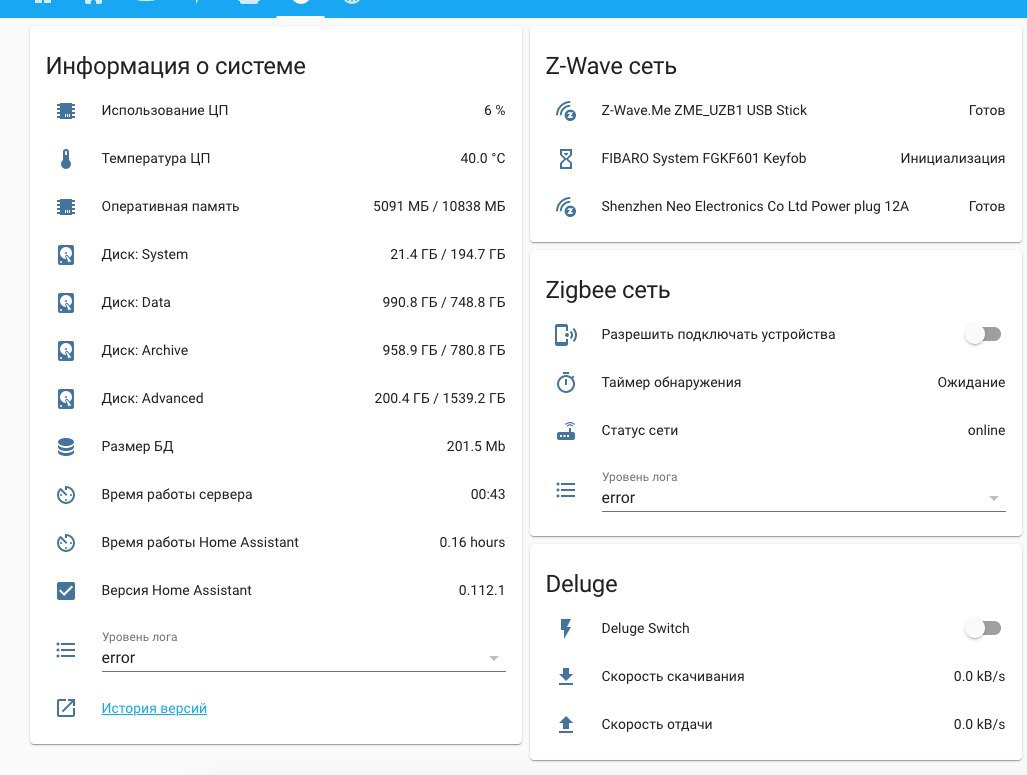This screenshot has width=1027, height=775.
Task: Click the server uptime clock icon
Action: pos(66,495)
